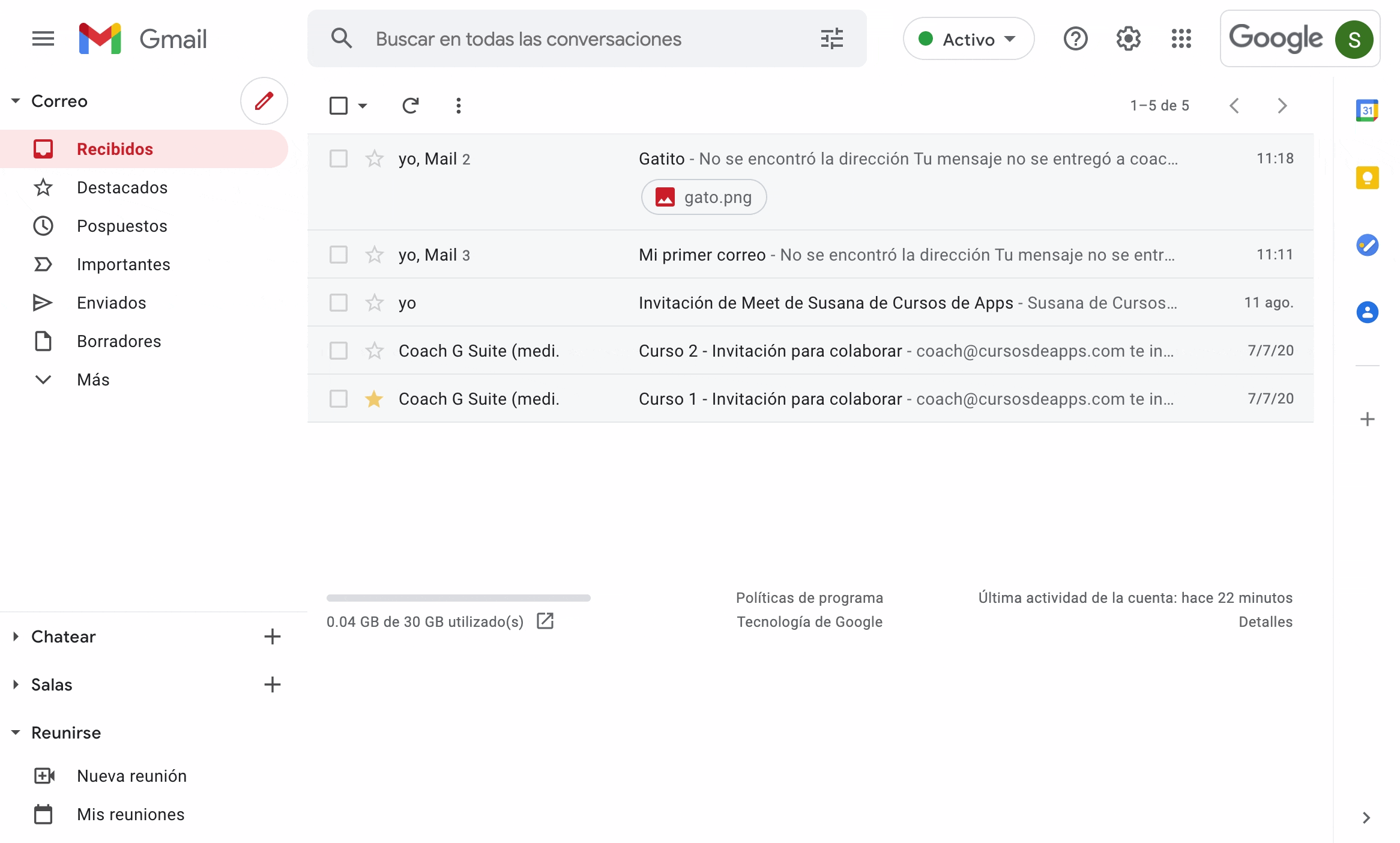
Task: Click the refresh inbox icon
Action: point(411,106)
